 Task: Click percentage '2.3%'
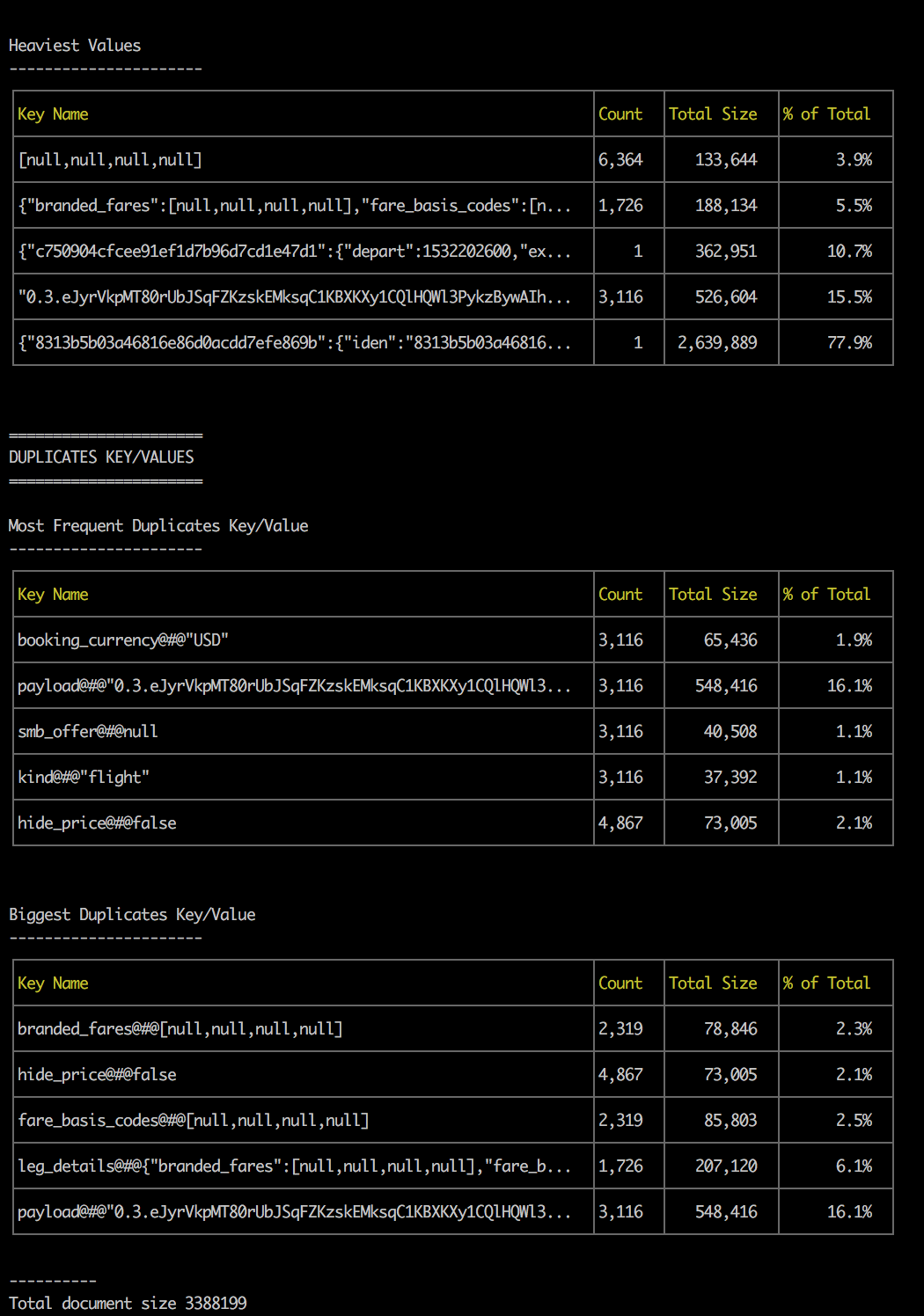pos(854,1029)
